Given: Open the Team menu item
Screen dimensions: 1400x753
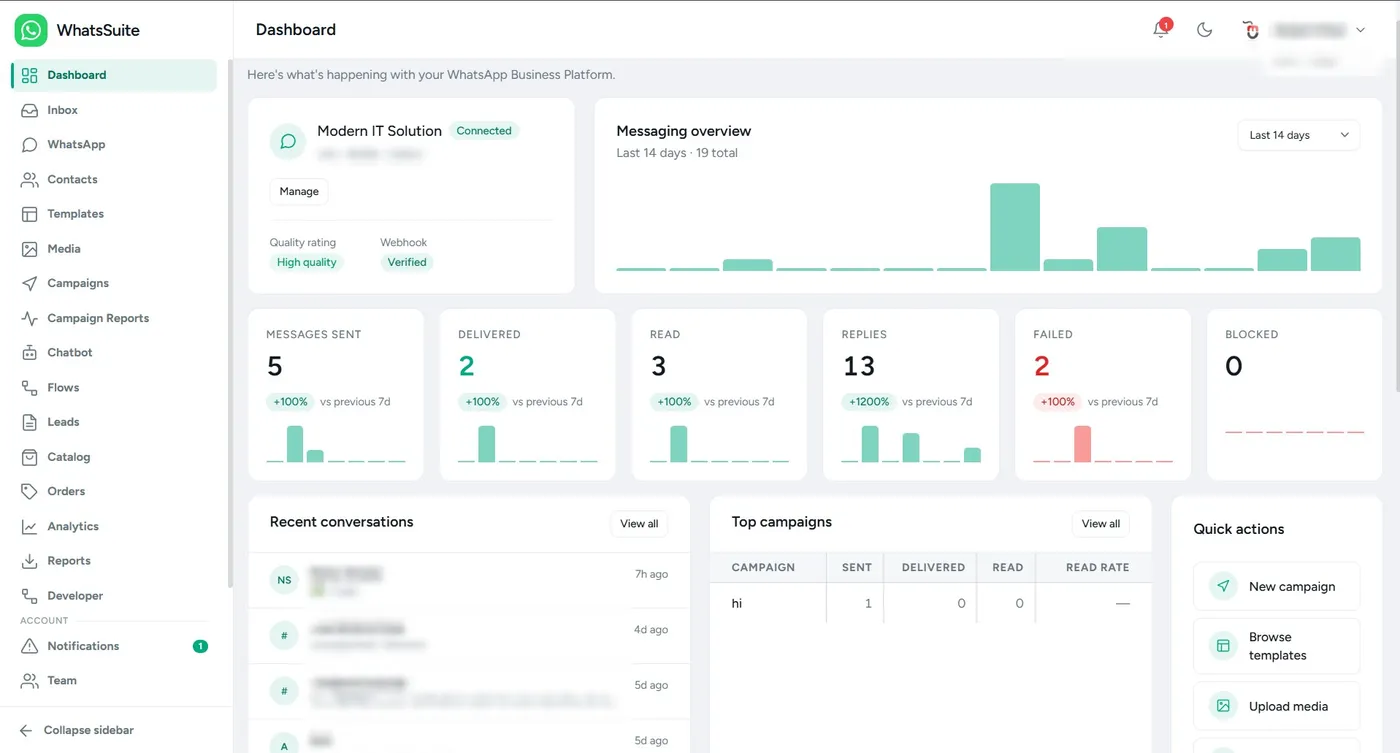Looking at the screenshot, I should click(x=114, y=681).
